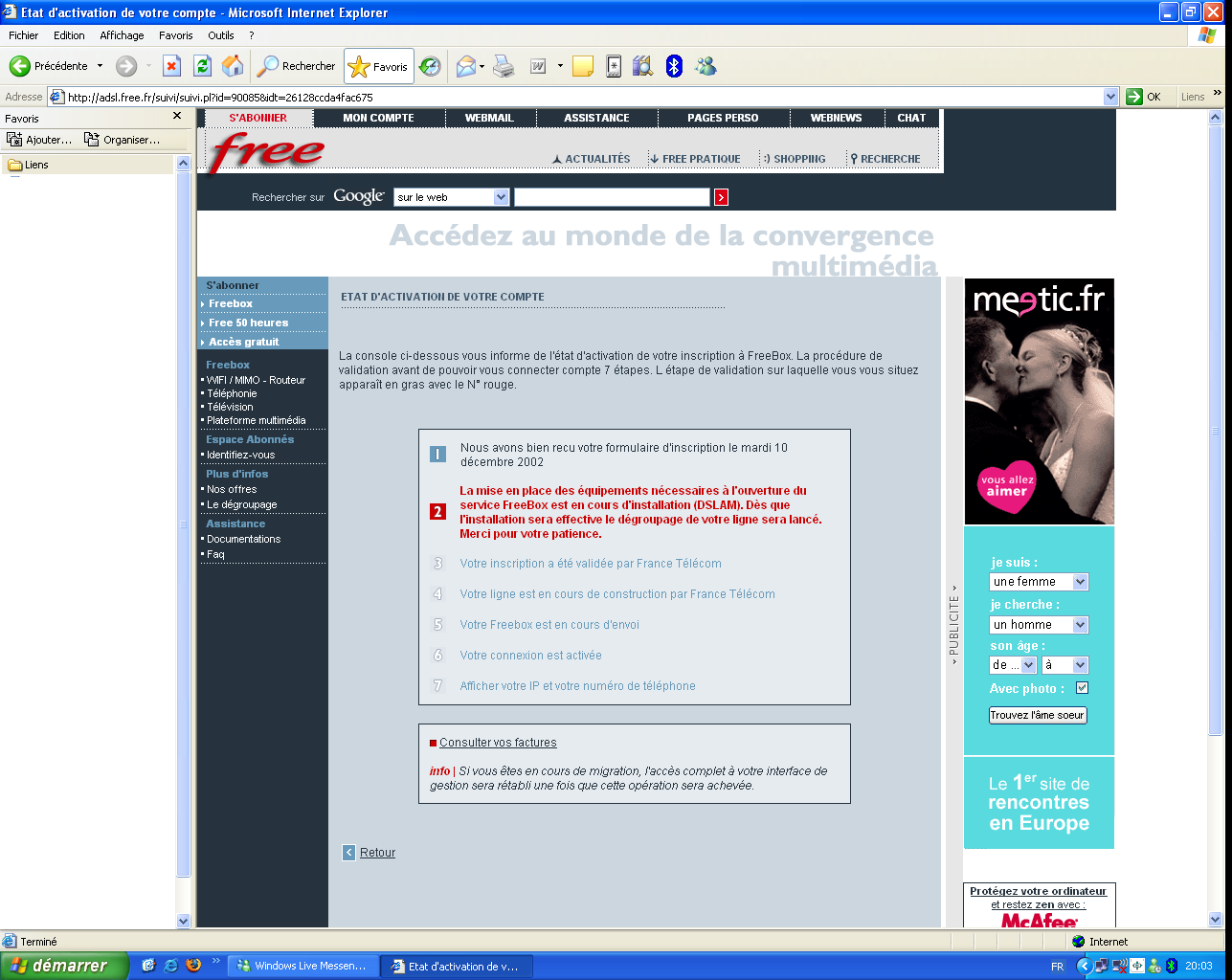The image size is (1232, 980).
Task: Open the Outils menu
Action: 221,35
